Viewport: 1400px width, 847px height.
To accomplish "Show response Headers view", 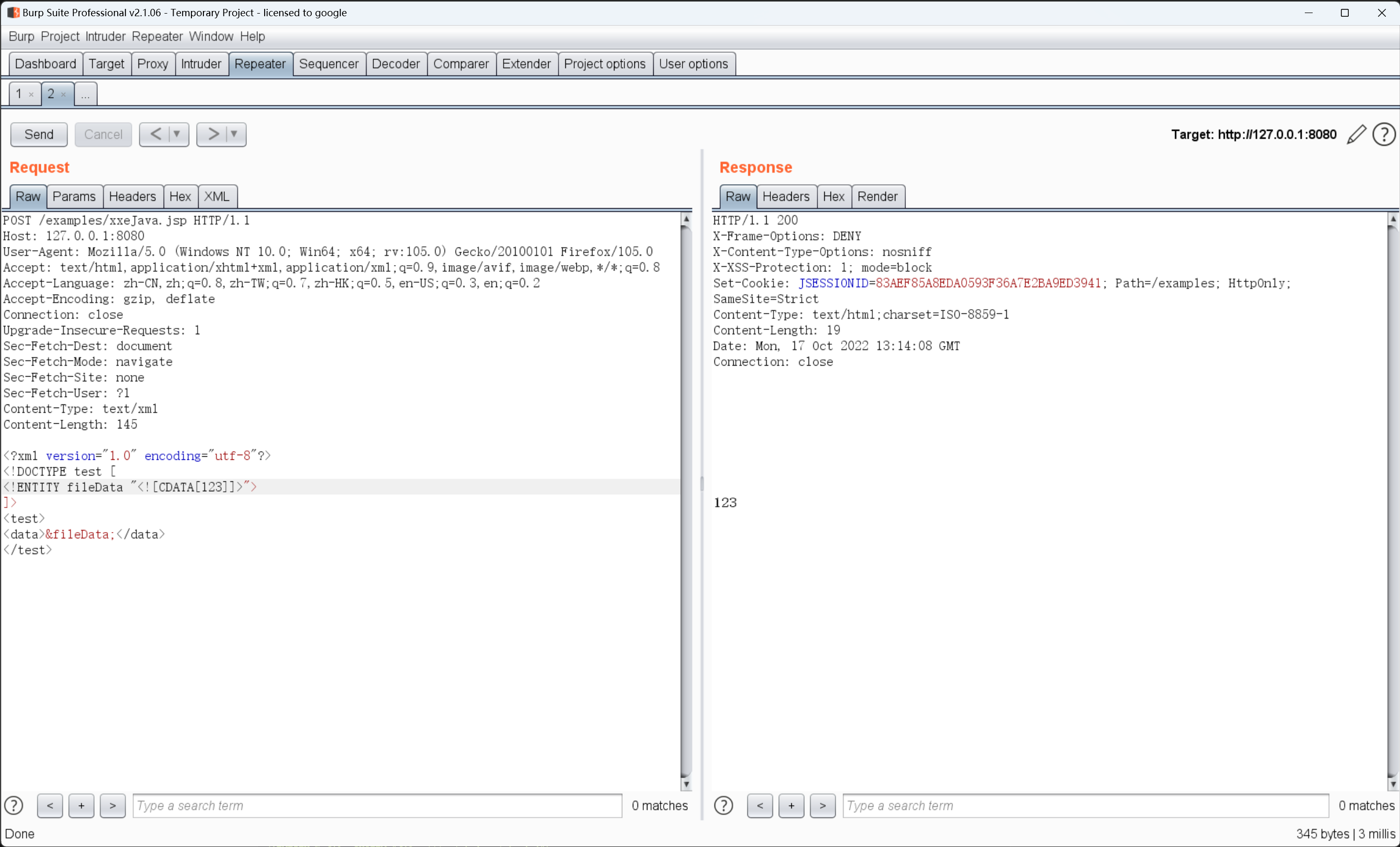I will click(x=786, y=197).
